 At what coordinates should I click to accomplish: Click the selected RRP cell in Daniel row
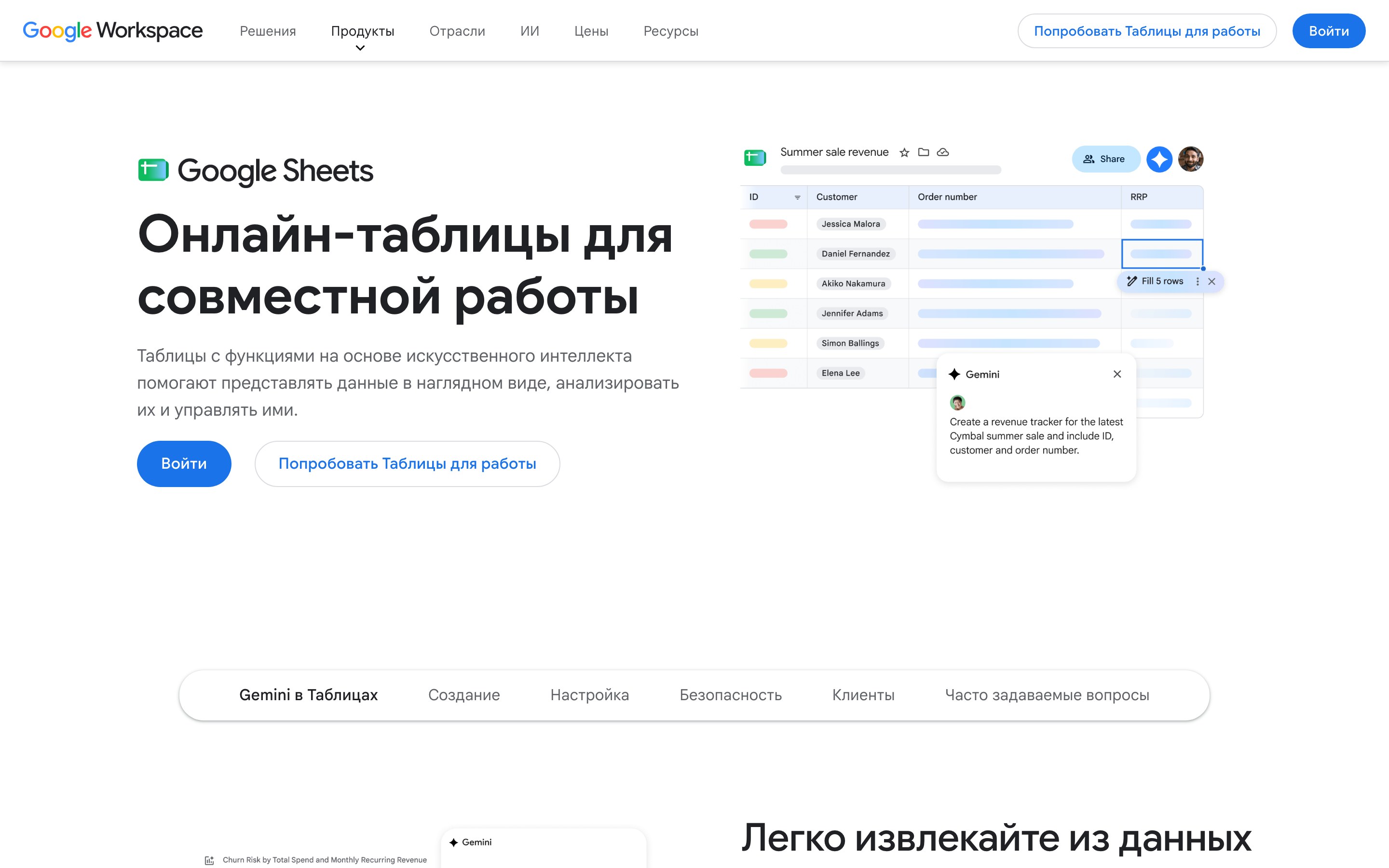pos(1162,254)
